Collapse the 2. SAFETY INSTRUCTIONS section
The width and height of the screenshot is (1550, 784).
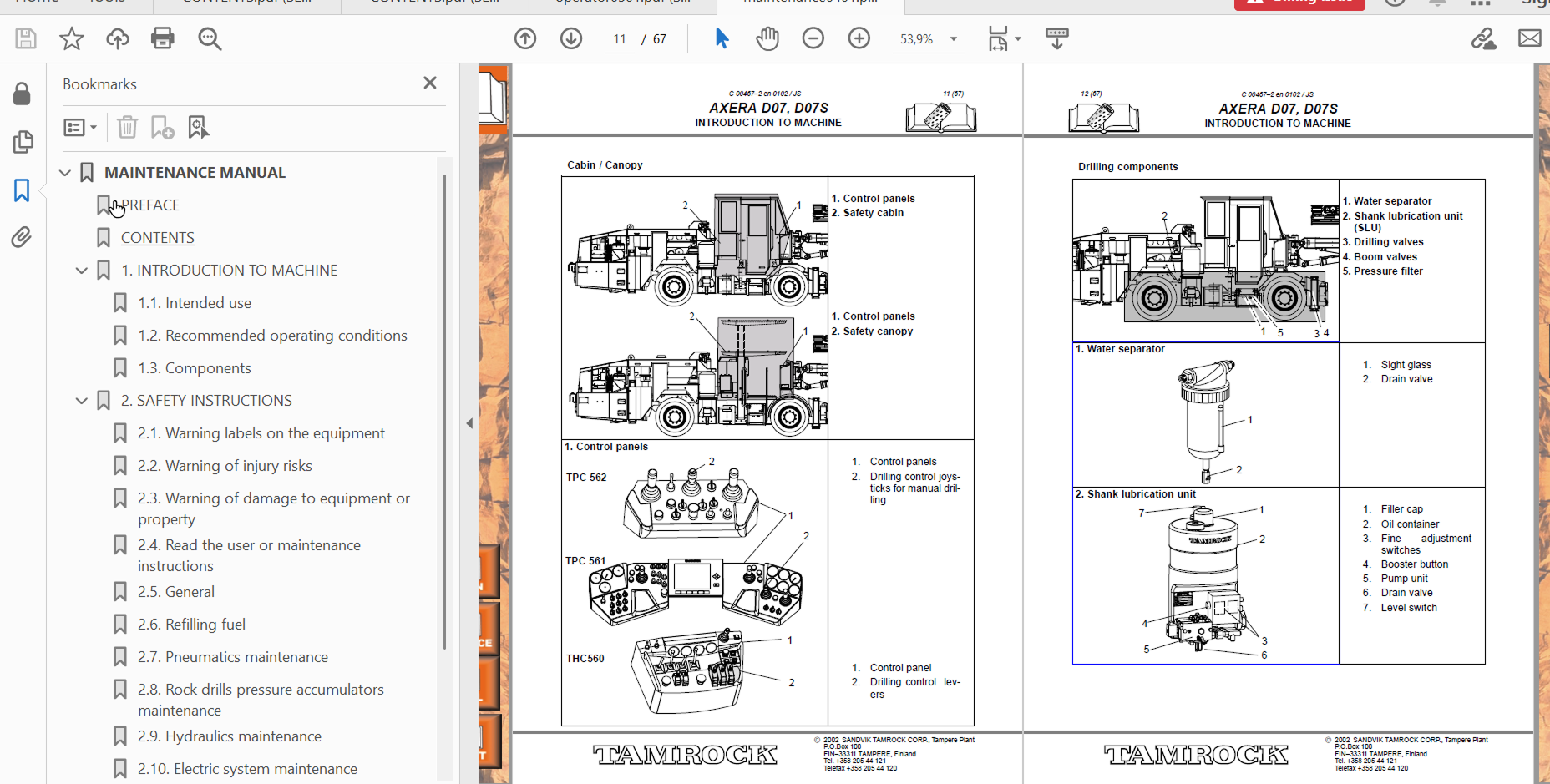click(x=82, y=401)
